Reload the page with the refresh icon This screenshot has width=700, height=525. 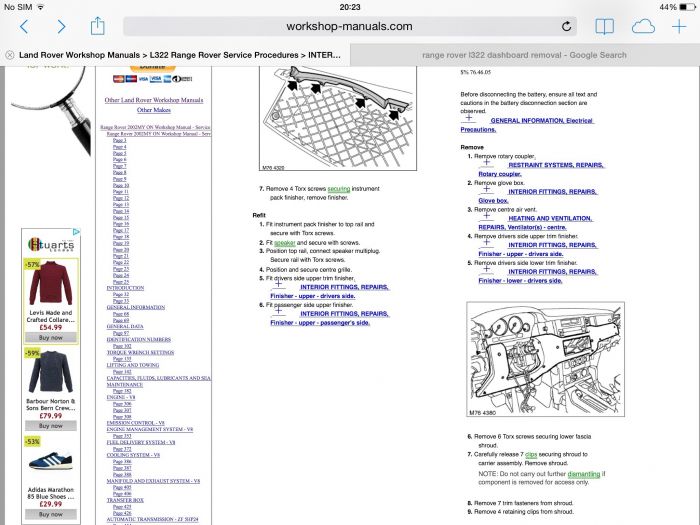(x=566, y=26)
